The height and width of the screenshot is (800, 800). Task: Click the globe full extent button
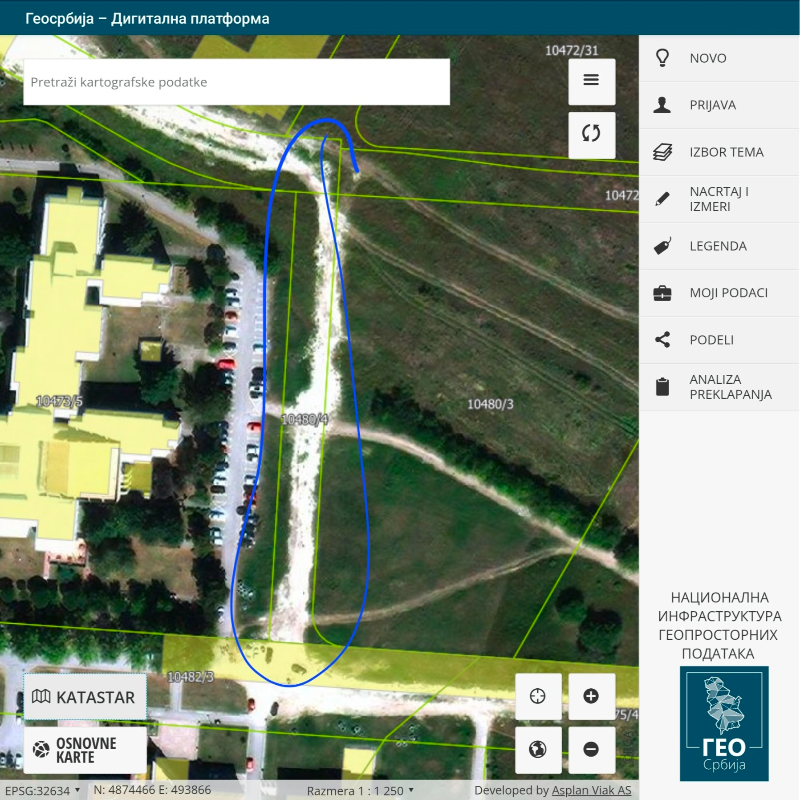pos(538,749)
